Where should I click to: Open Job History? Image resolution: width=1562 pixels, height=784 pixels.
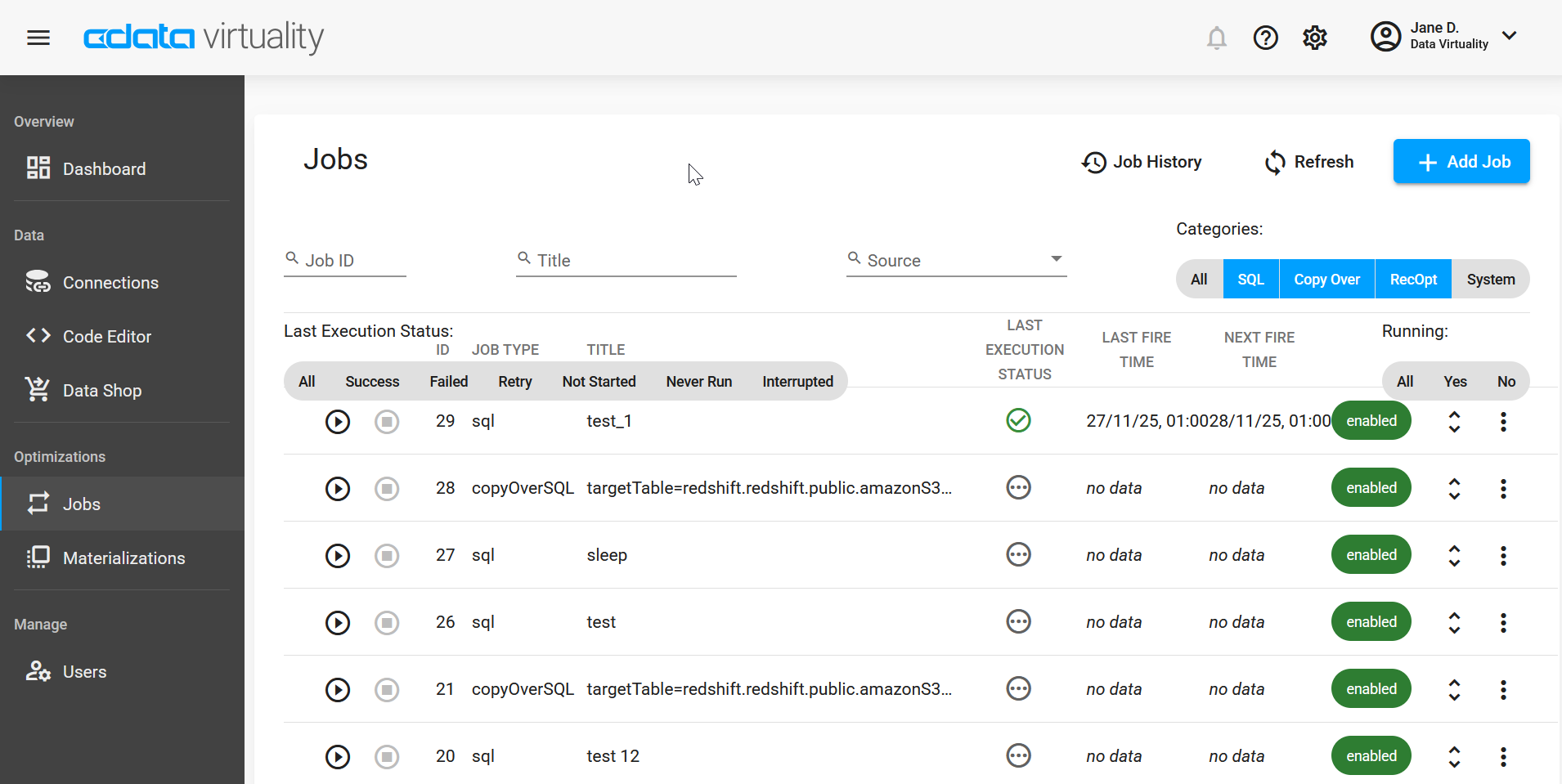click(x=1142, y=161)
